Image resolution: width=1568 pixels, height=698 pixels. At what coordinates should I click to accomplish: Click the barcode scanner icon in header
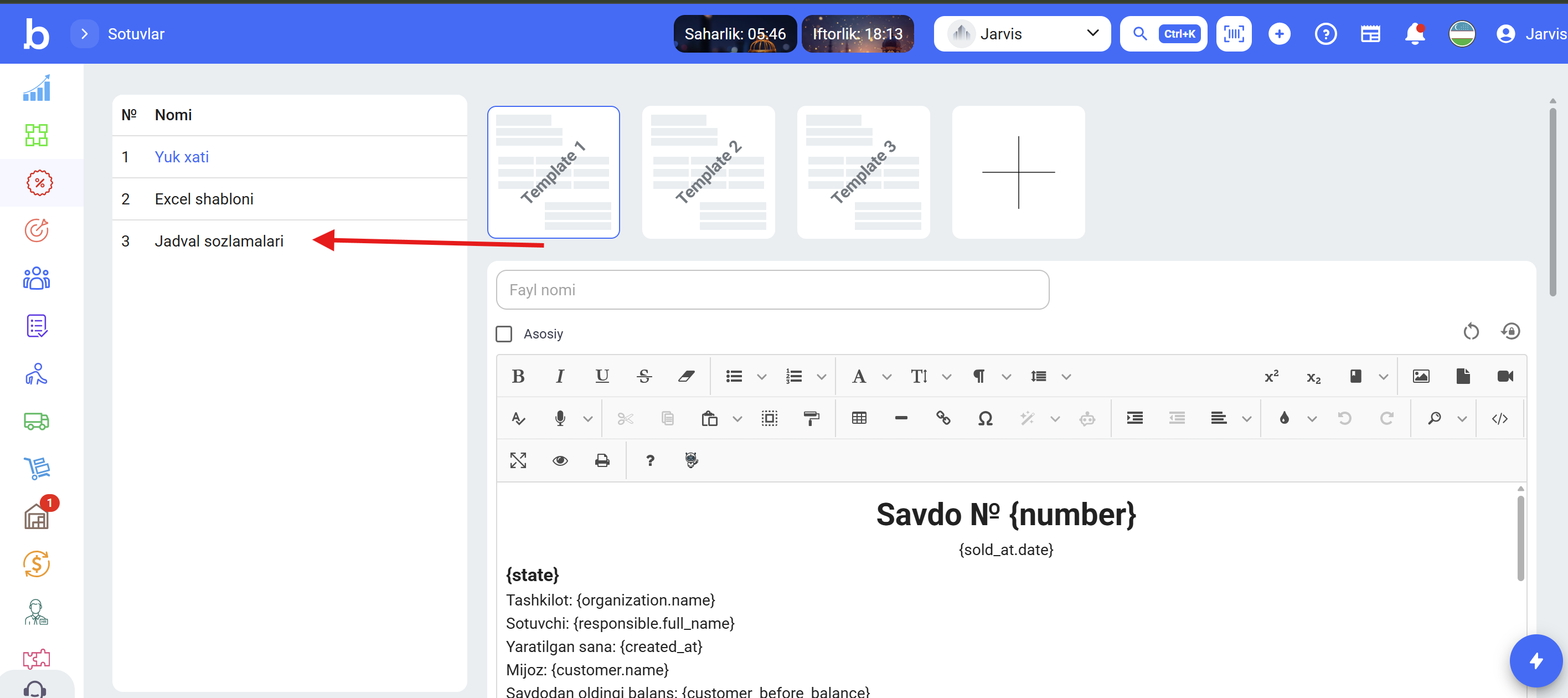click(1233, 34)
